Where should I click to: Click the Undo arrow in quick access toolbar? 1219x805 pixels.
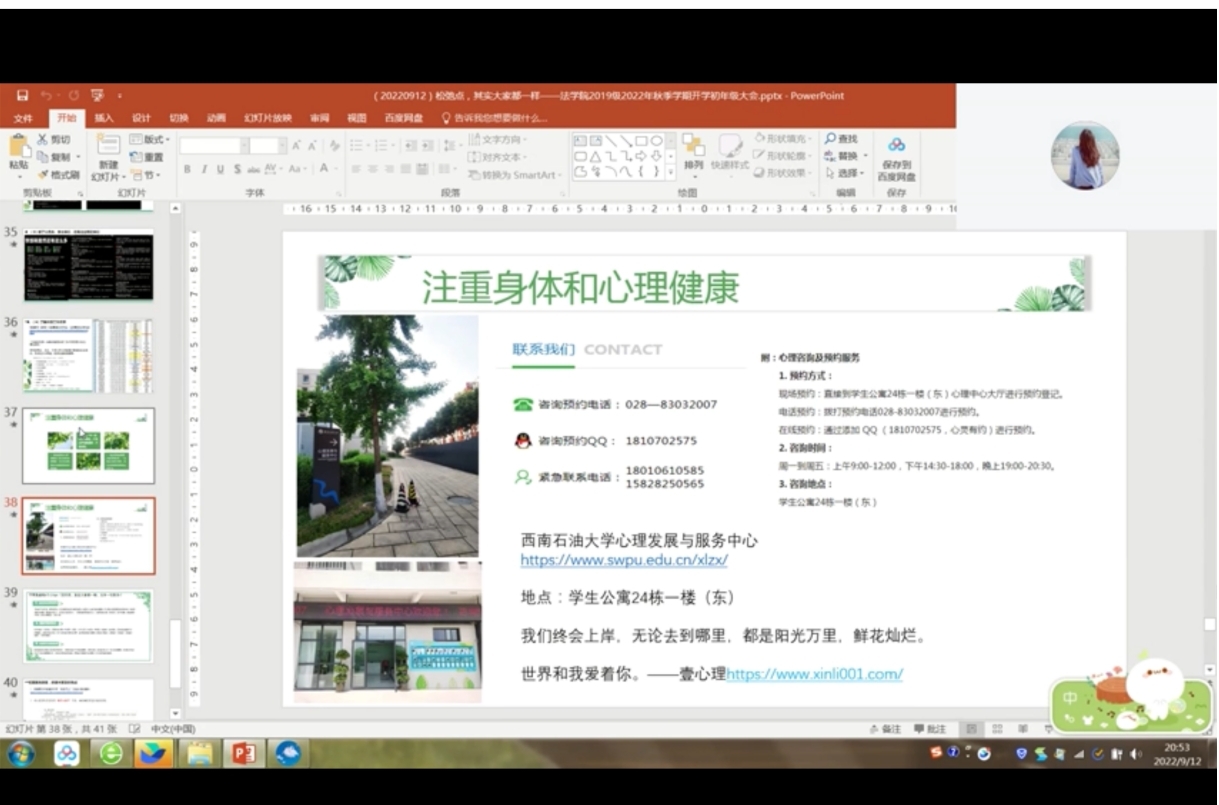coord(46,96)
